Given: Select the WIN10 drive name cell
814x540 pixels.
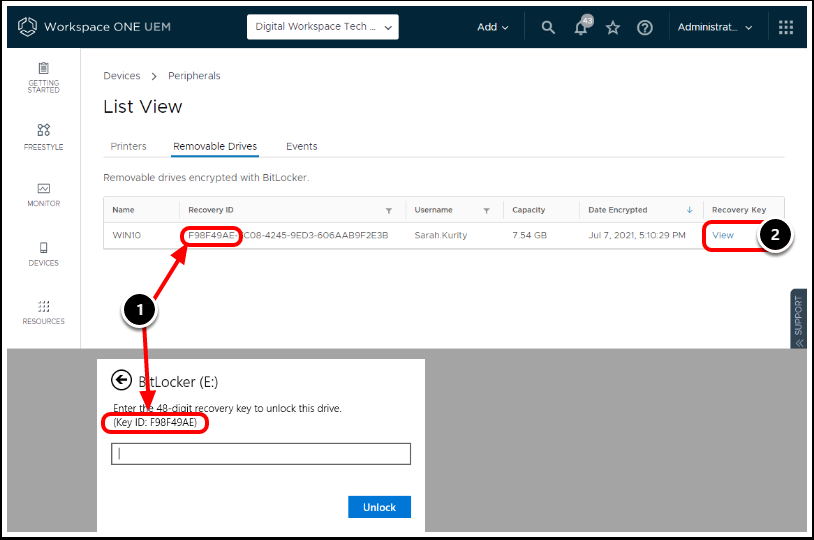Looking at the screenshot, I should coord(127,235).
